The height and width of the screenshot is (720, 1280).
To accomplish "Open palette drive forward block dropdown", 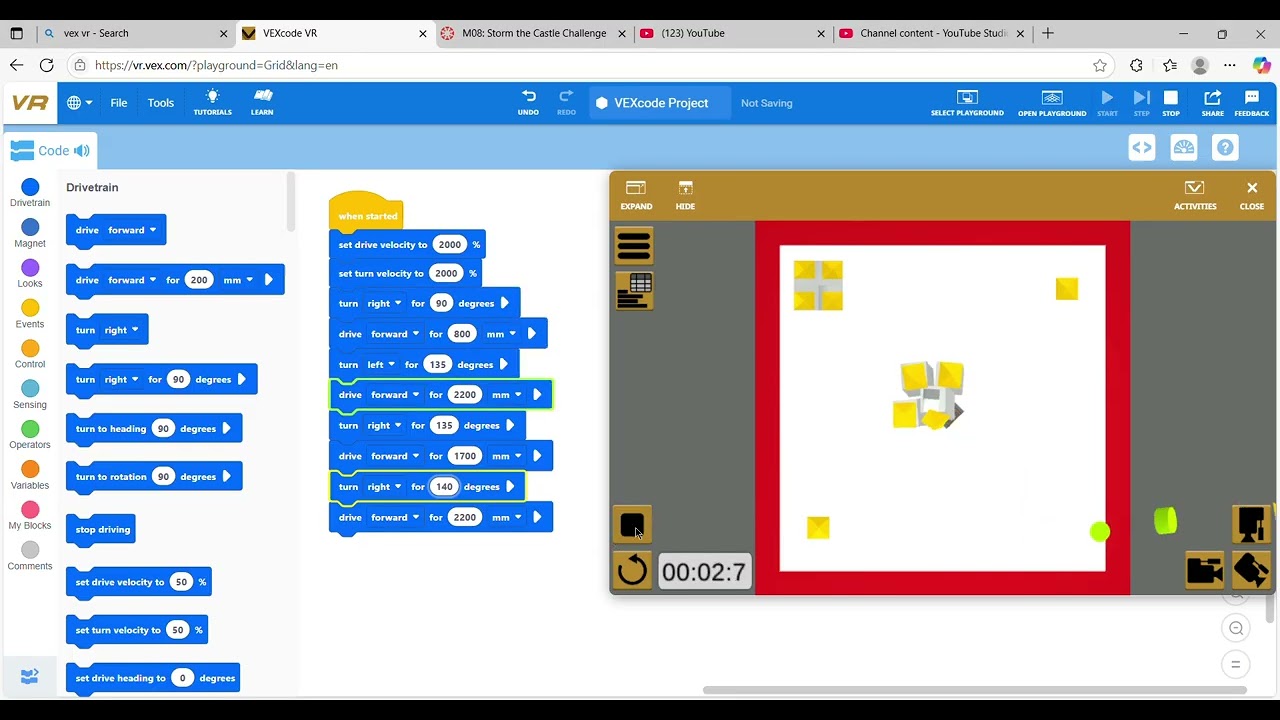I will [x=132, y=230].
